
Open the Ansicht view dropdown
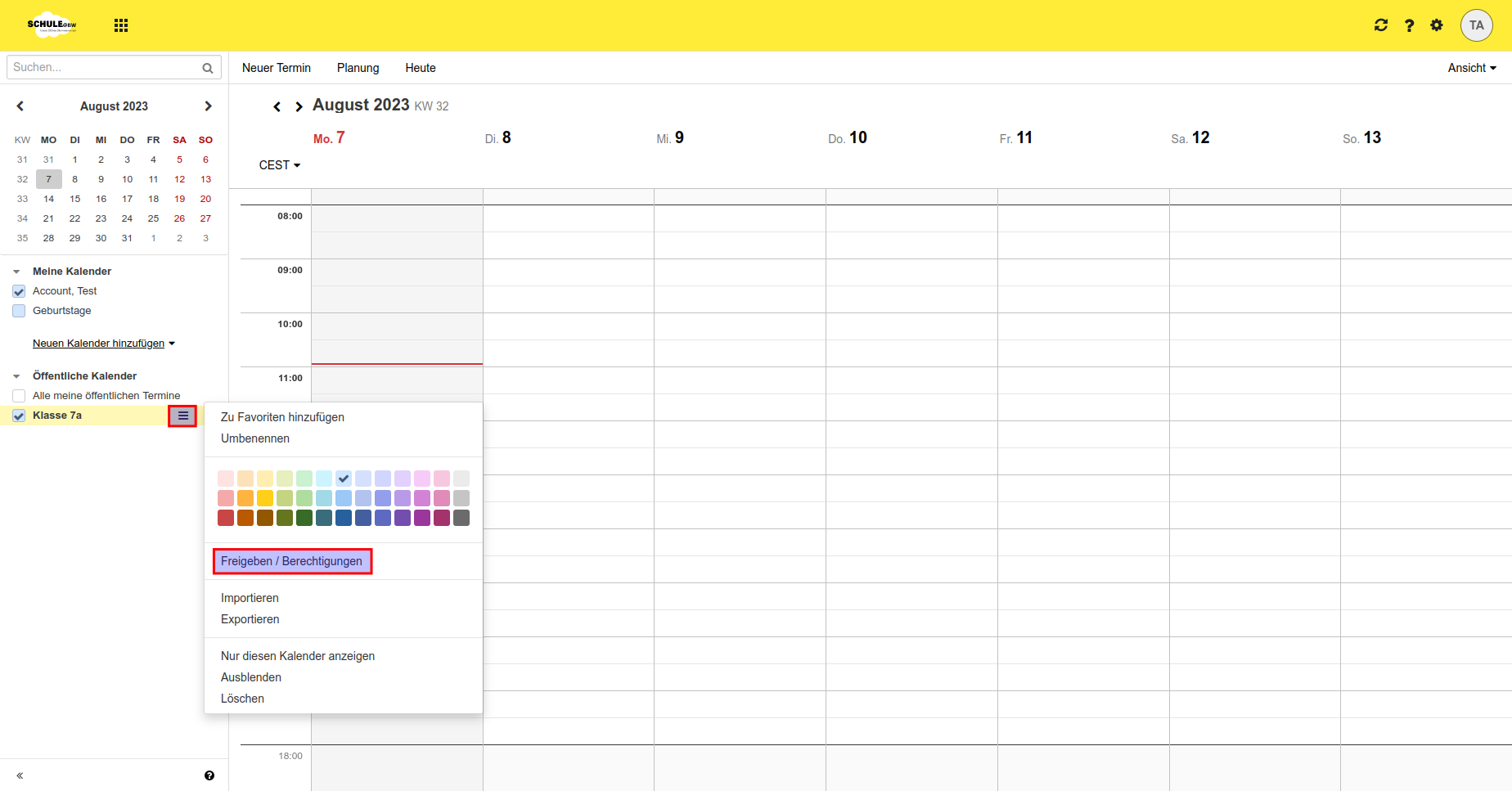click(1471, 68)
